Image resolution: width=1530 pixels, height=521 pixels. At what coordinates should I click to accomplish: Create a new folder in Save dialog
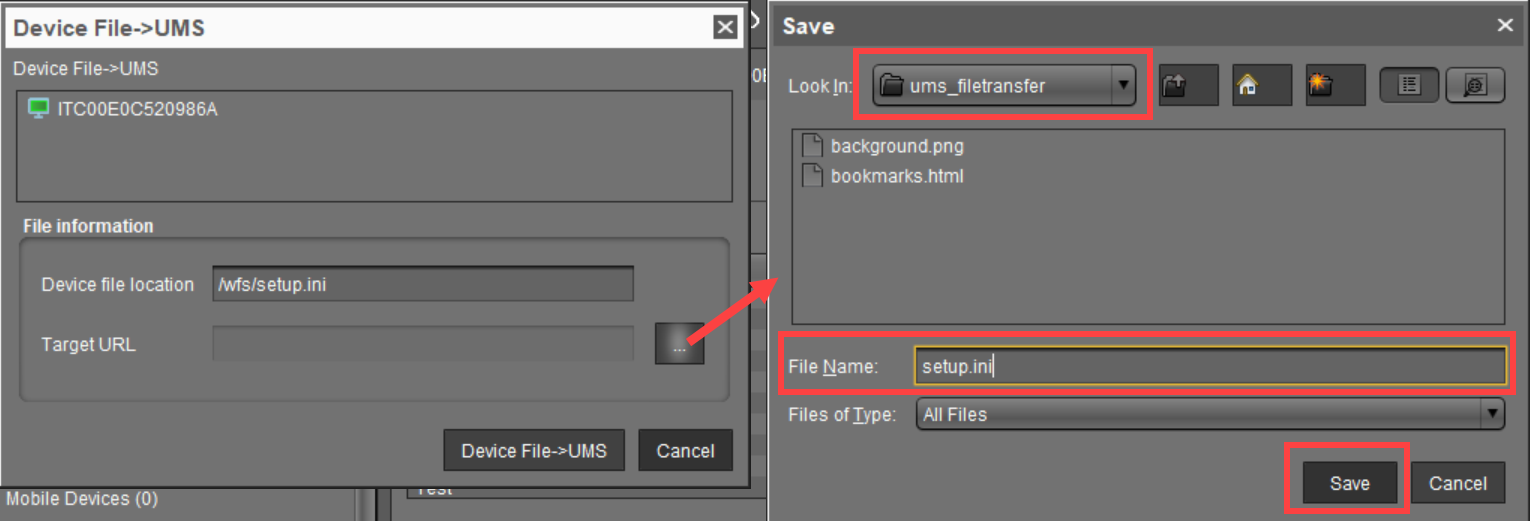pyautogui.click(x=1335, y=86)
